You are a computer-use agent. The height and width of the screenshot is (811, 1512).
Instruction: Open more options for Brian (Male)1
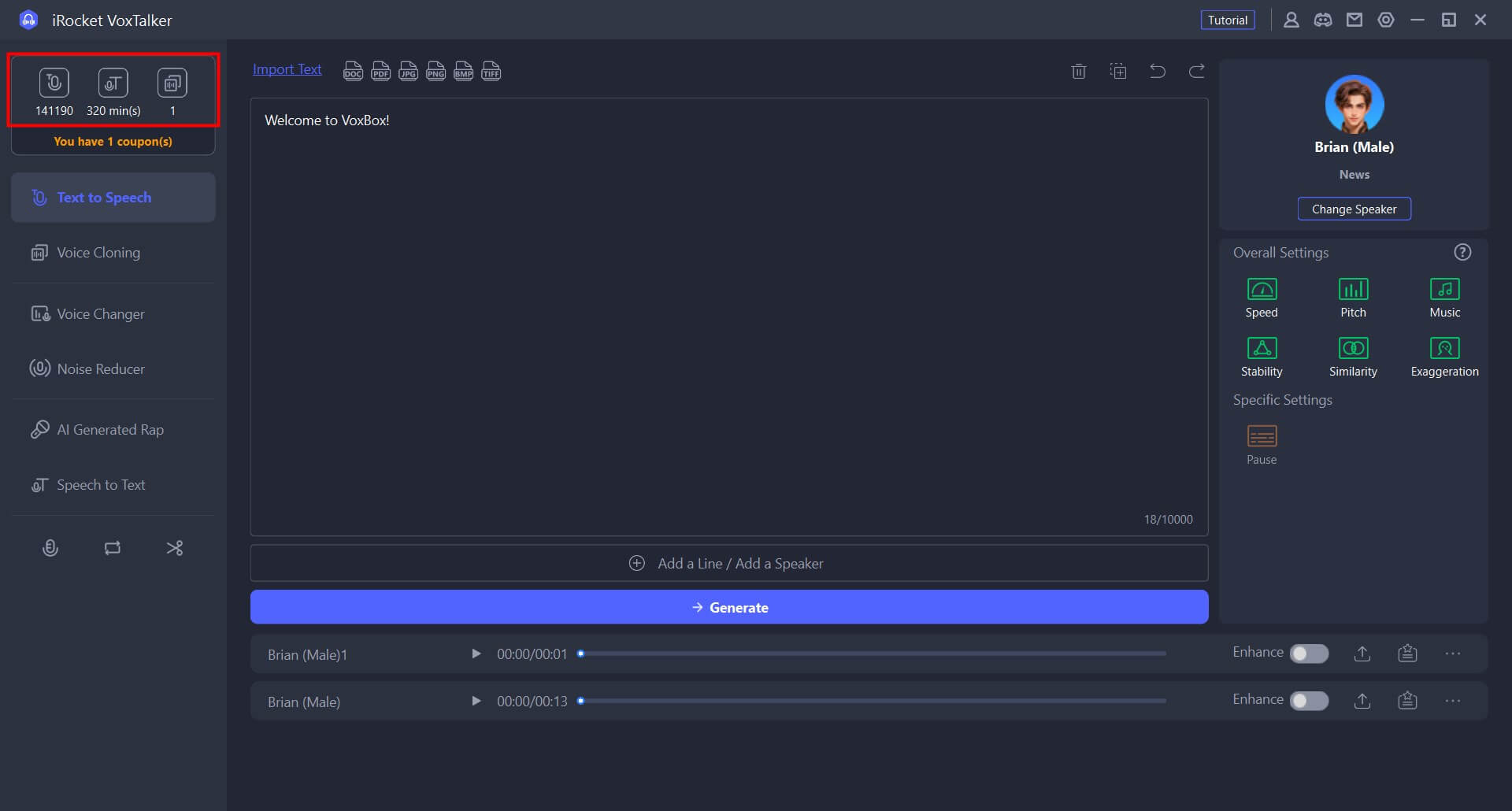pos(1453,654)
